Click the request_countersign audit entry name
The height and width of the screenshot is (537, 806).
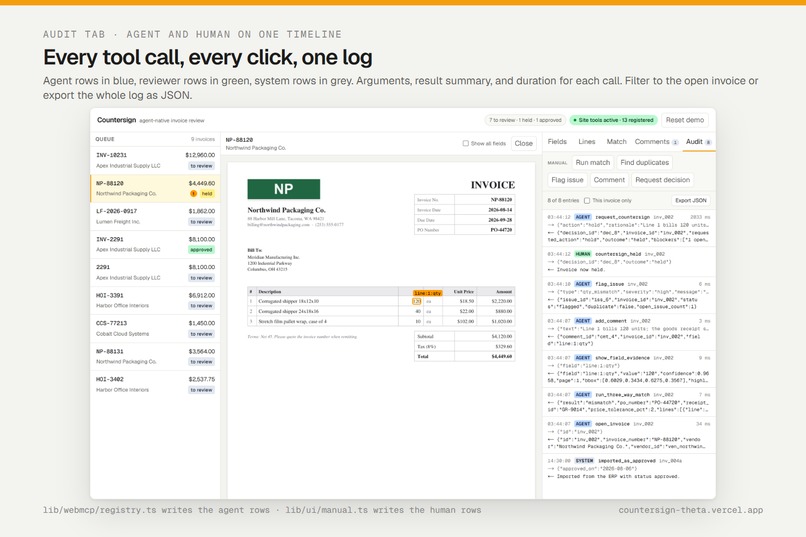click(622, 217)
